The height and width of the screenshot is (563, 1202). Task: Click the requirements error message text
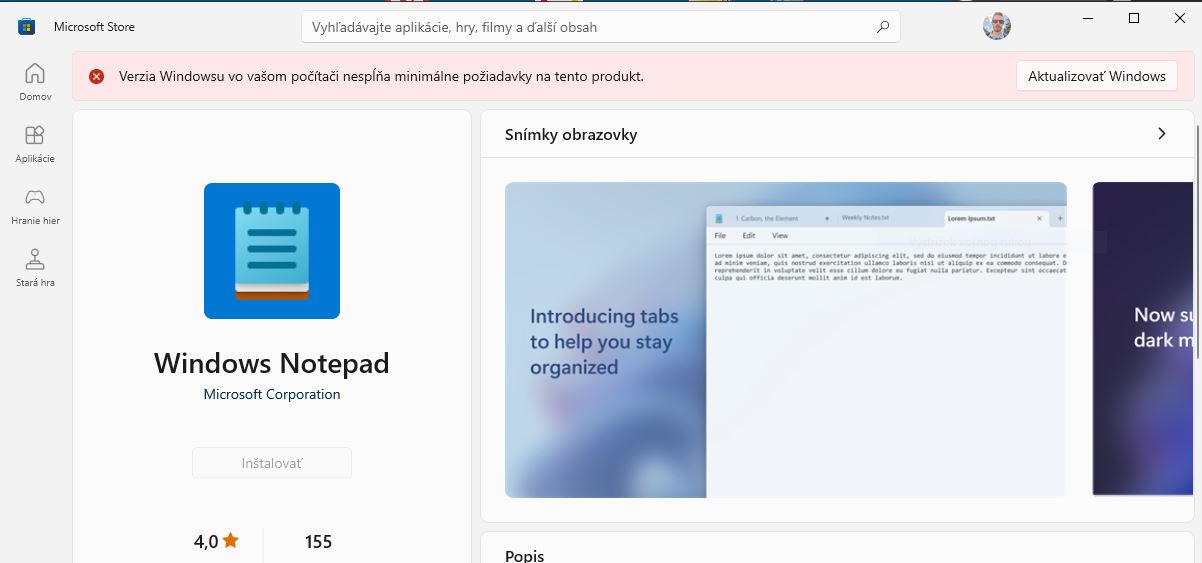(x=381, y=76)
